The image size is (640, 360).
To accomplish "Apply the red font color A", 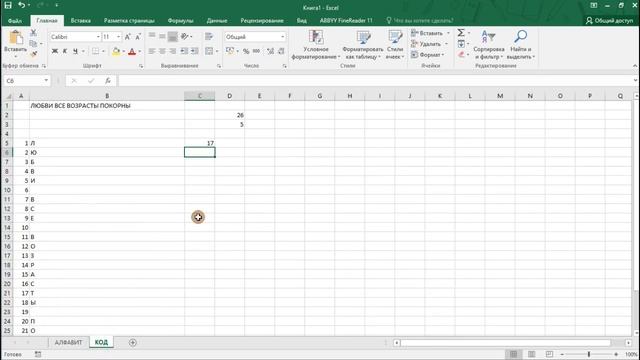I will point(132,51).
